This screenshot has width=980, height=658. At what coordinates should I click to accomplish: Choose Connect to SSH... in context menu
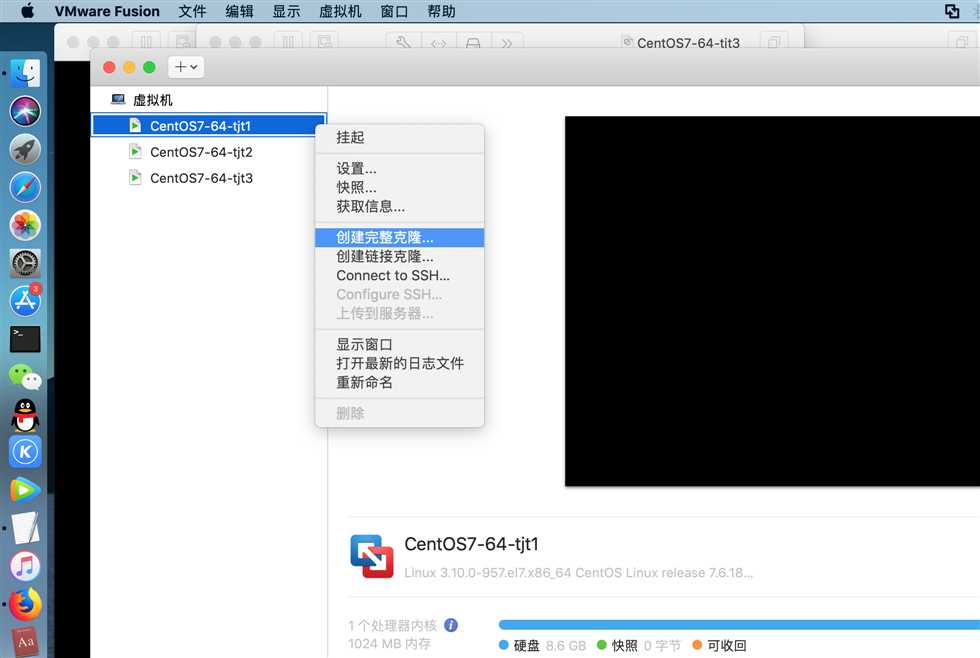coord(399,276)
